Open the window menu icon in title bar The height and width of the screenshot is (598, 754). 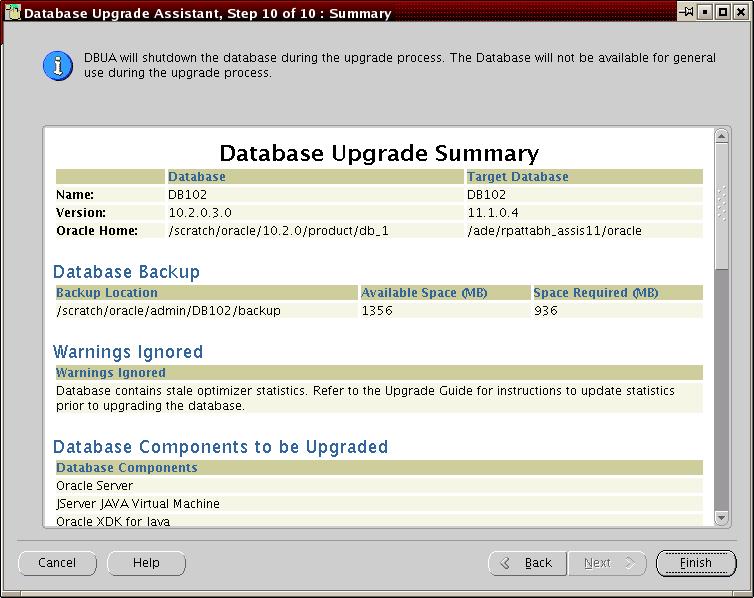(12, 13)
